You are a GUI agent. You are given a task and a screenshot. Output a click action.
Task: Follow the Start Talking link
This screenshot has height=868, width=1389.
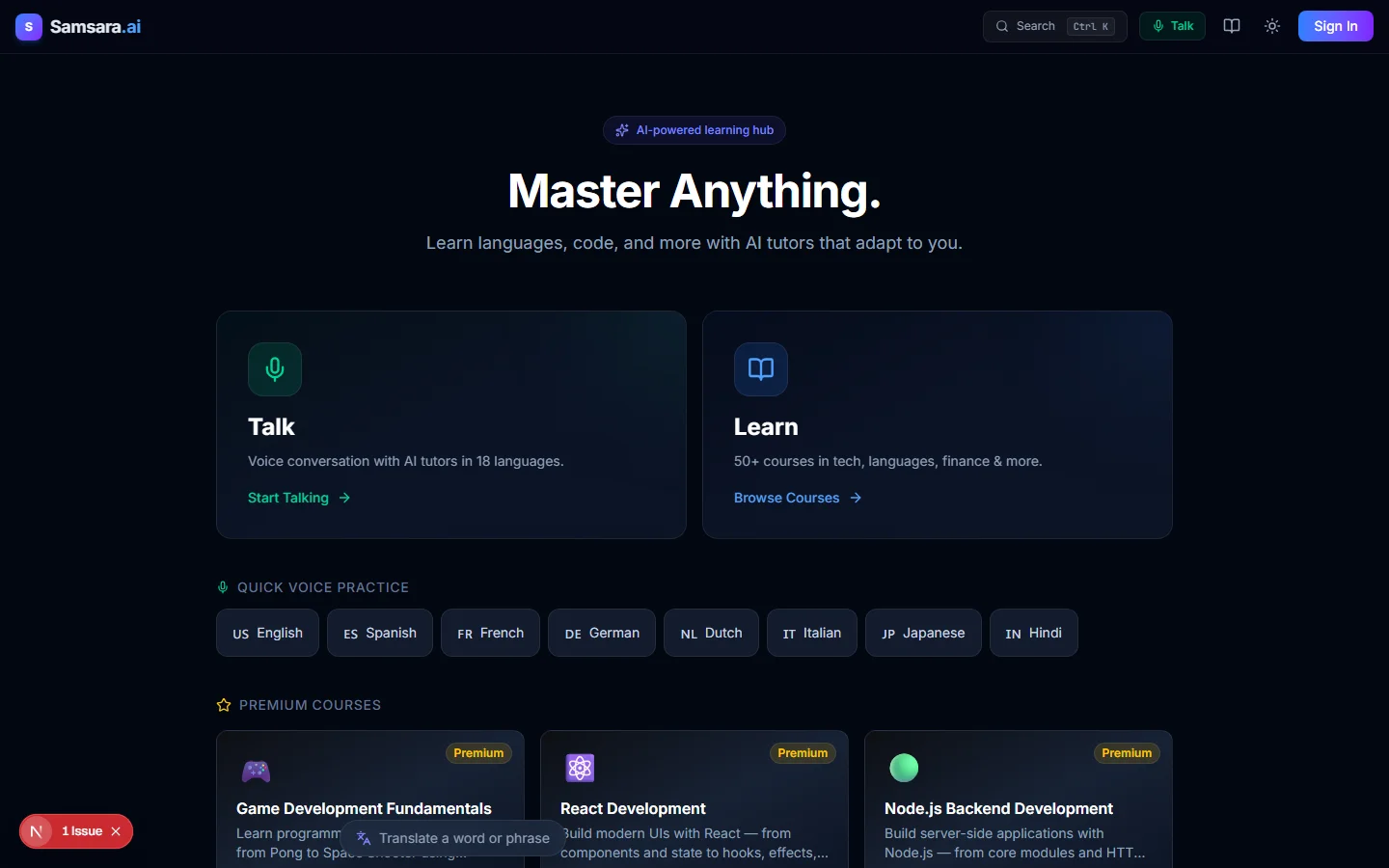point(299,498)
